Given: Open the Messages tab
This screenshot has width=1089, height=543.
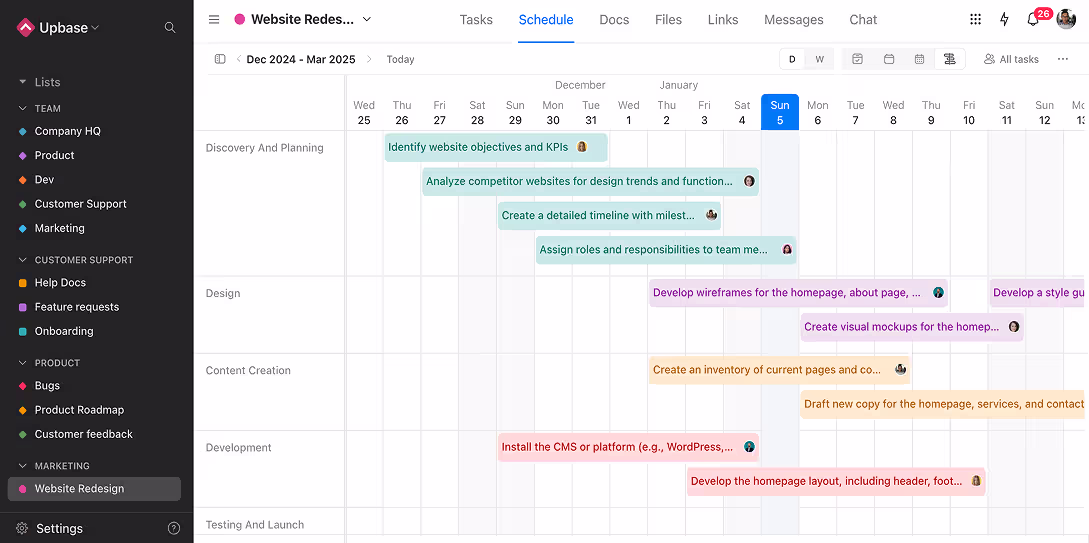Looking at the screenshot, I should [793, 19].
